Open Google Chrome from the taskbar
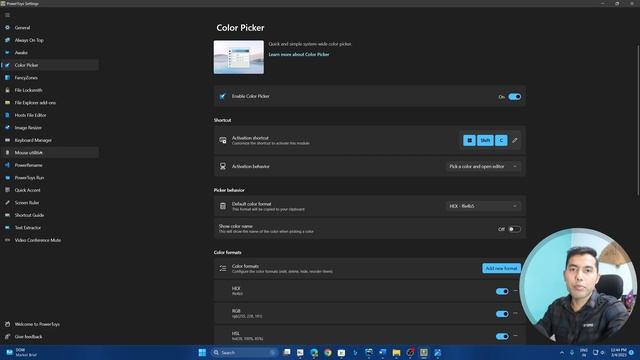Viewport: 640px width, 360px height. coord(328,353)
